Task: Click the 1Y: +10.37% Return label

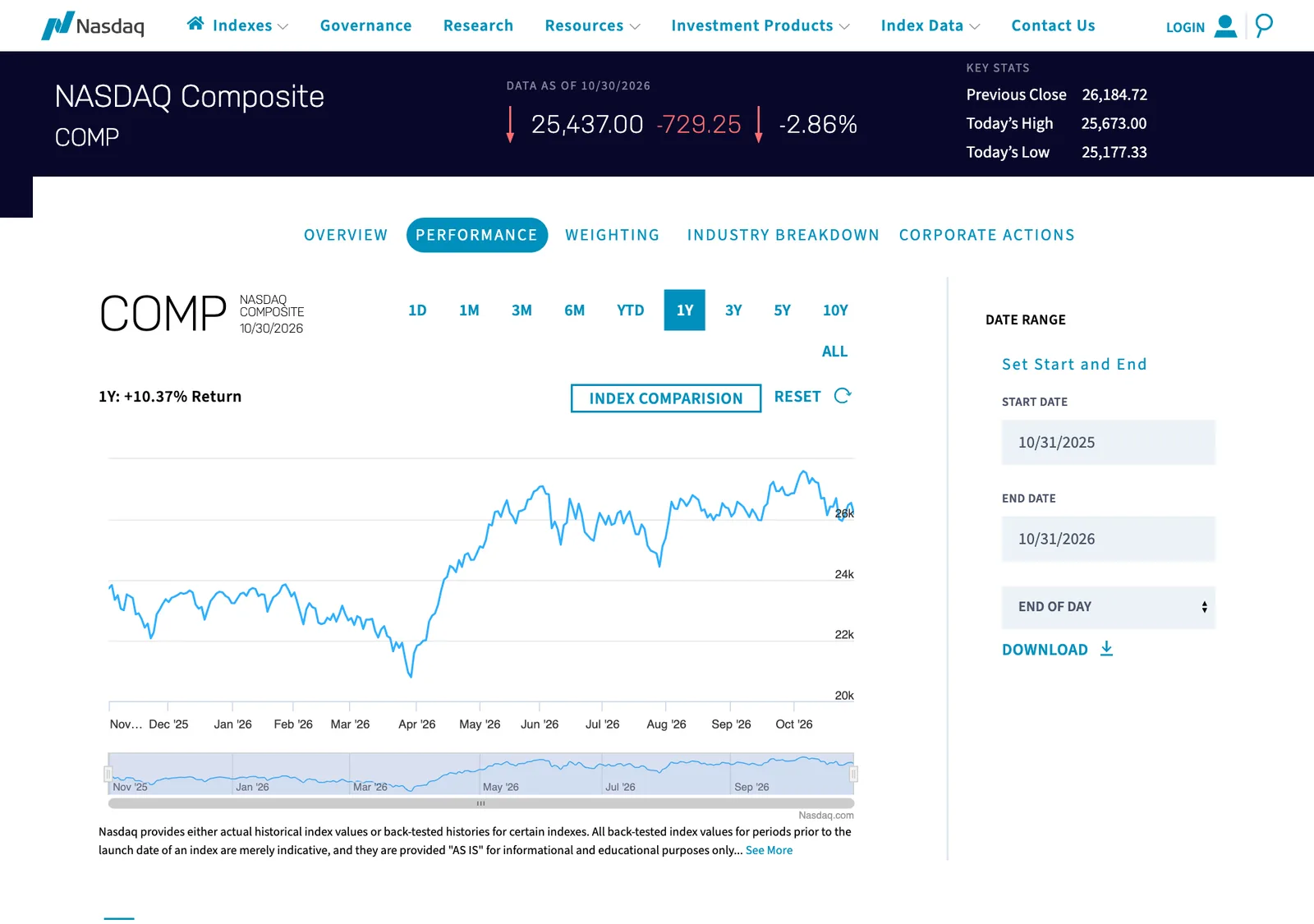Action: pyautogui.click(x=170, y=397)
